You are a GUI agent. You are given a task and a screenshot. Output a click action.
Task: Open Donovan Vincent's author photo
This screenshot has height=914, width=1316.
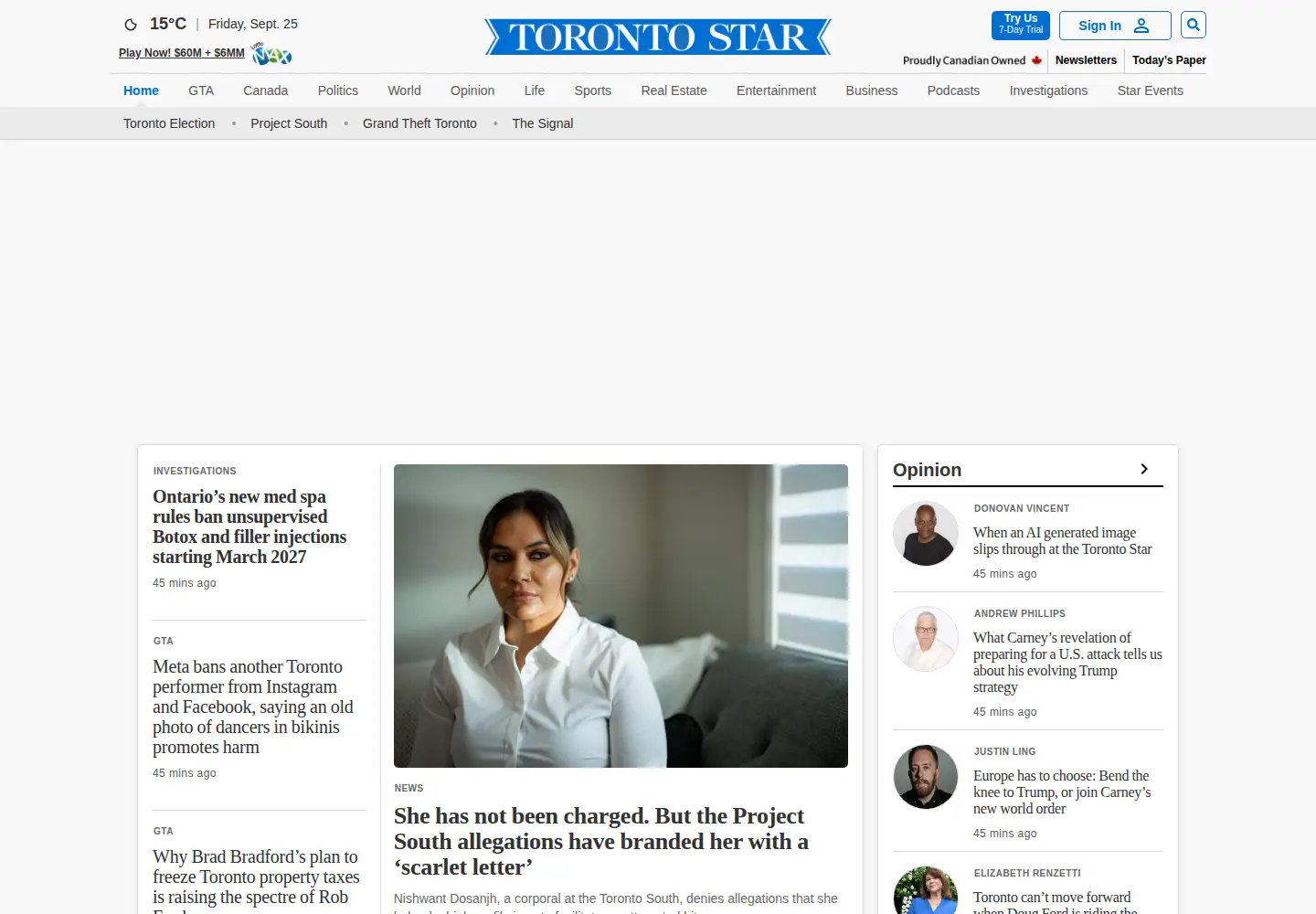coord(926,534)
